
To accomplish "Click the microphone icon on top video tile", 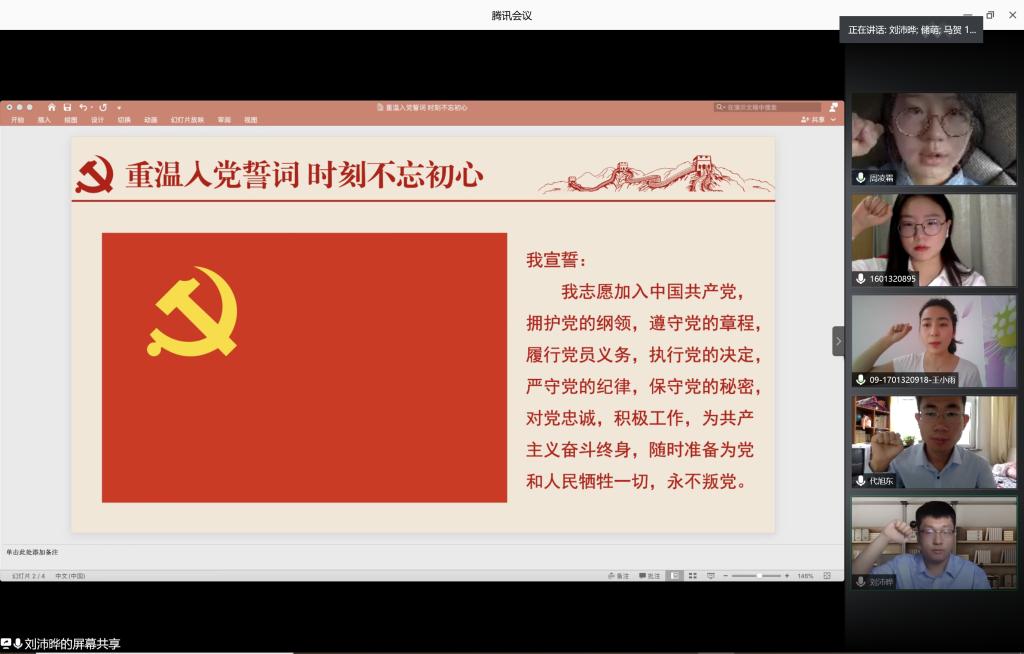I will click(x=861, y=178).
